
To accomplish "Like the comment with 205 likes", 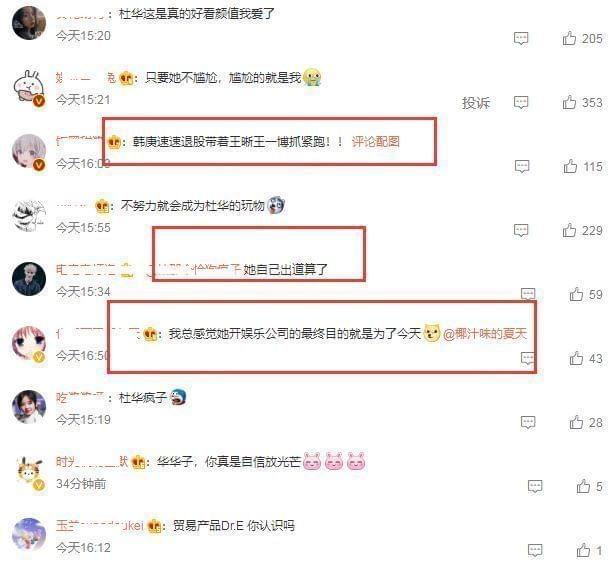I will click(569, 38).
